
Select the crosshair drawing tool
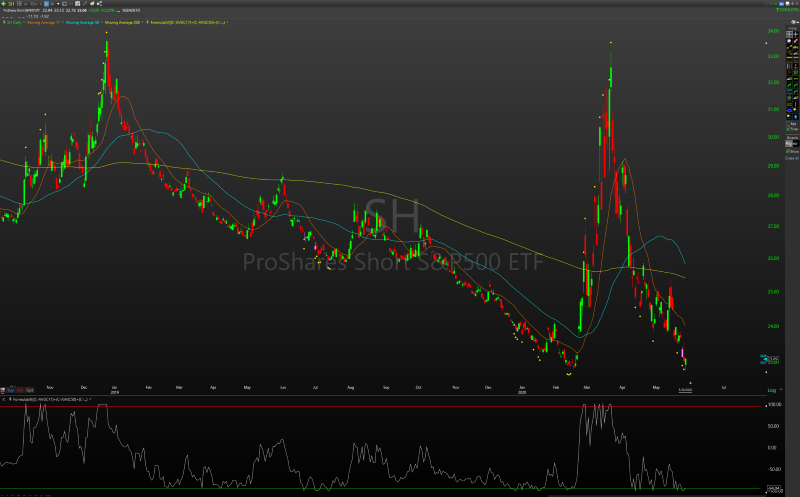coord(795,34)
